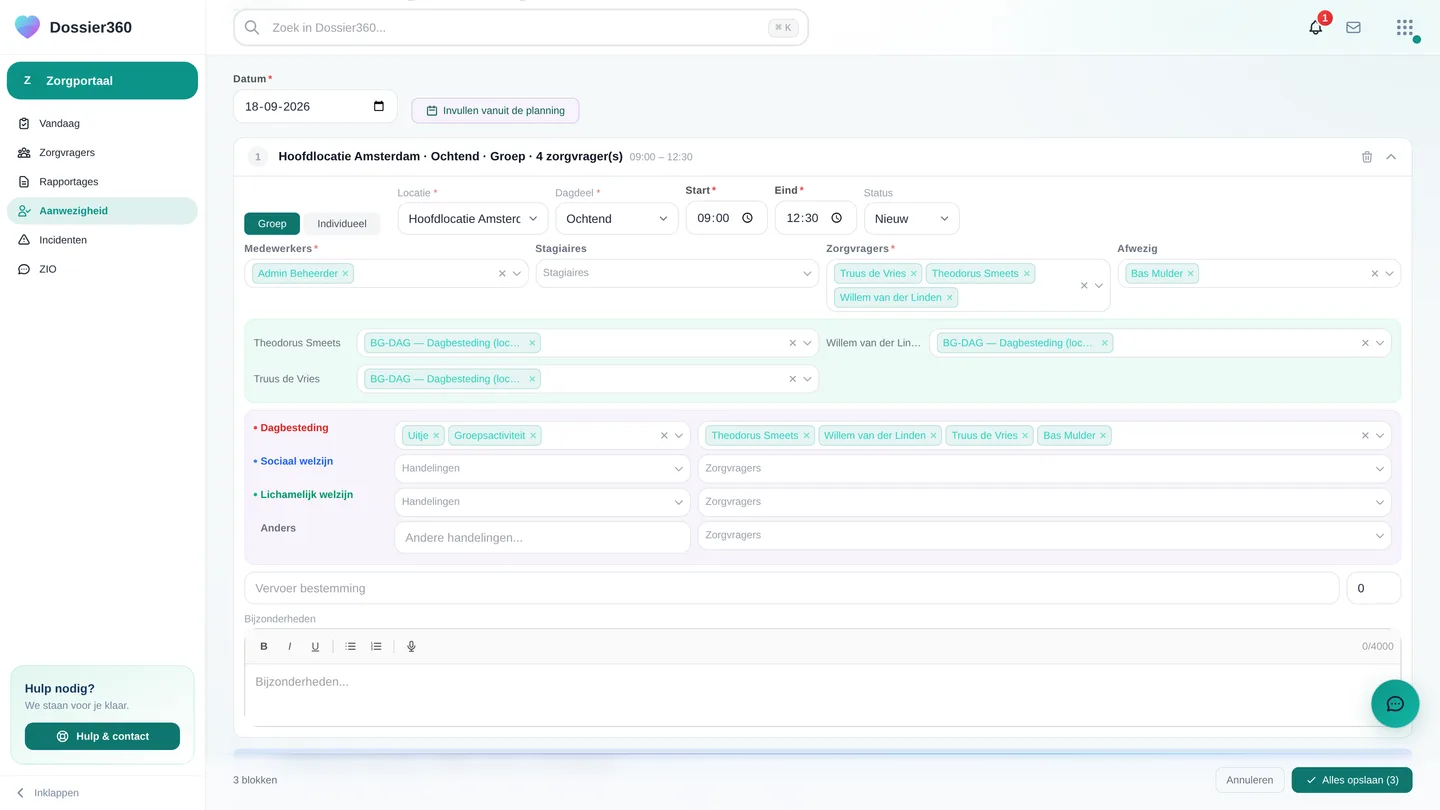Click Invullen vanuit de planning button
Image resolution: width=1440 pixels, height=810 pixels.
[x=495, y=110]
